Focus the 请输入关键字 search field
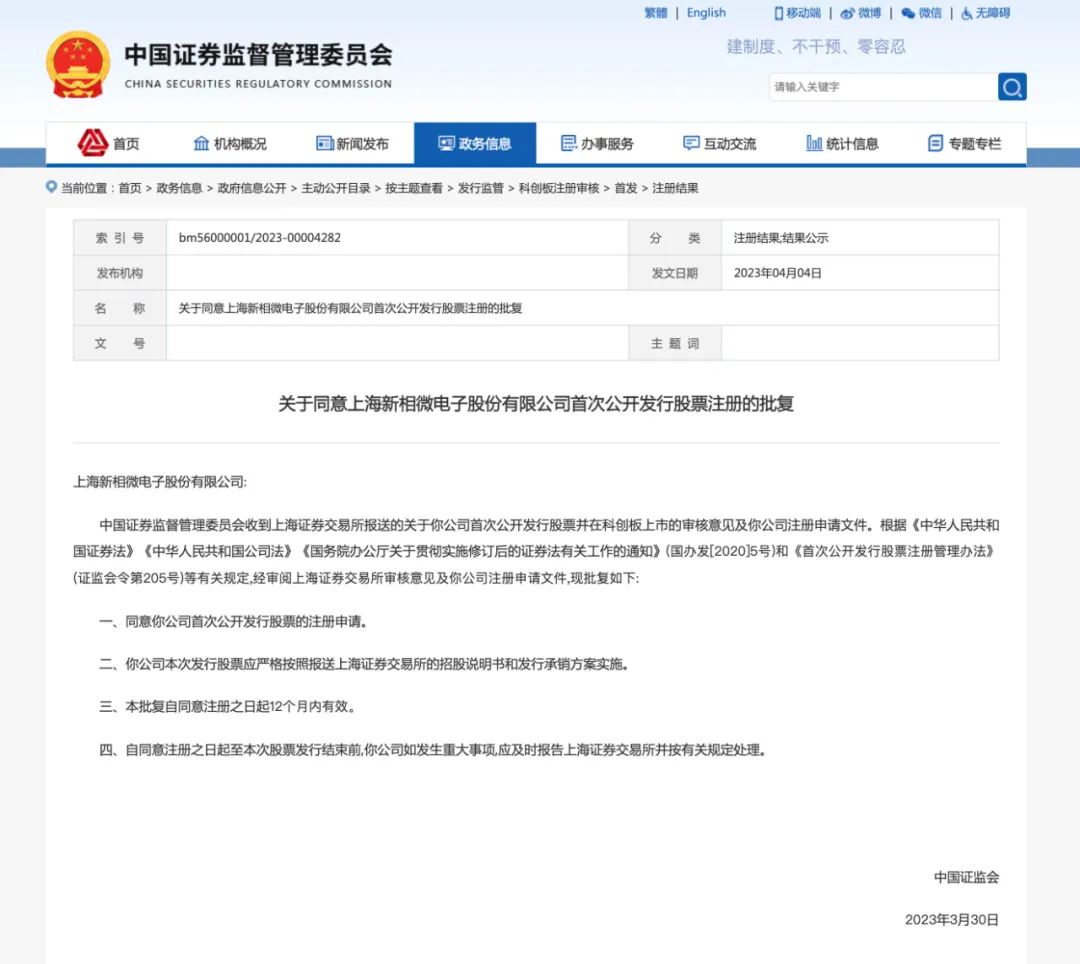The image size is (1080, 964). click(883, 87)
